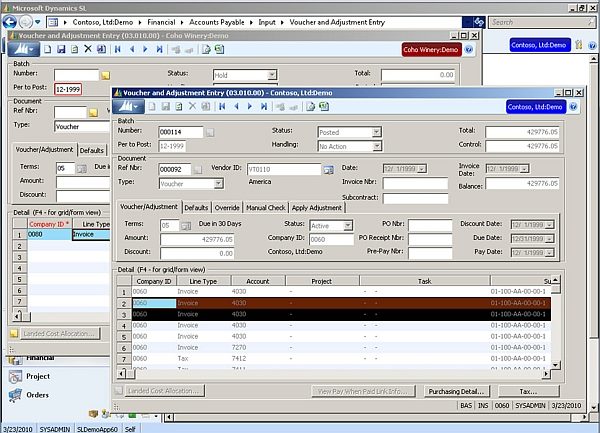Screen dimensions: 600x433
Task: Click the batch Number lookup icon in Coho window
Action: [105, 75]
